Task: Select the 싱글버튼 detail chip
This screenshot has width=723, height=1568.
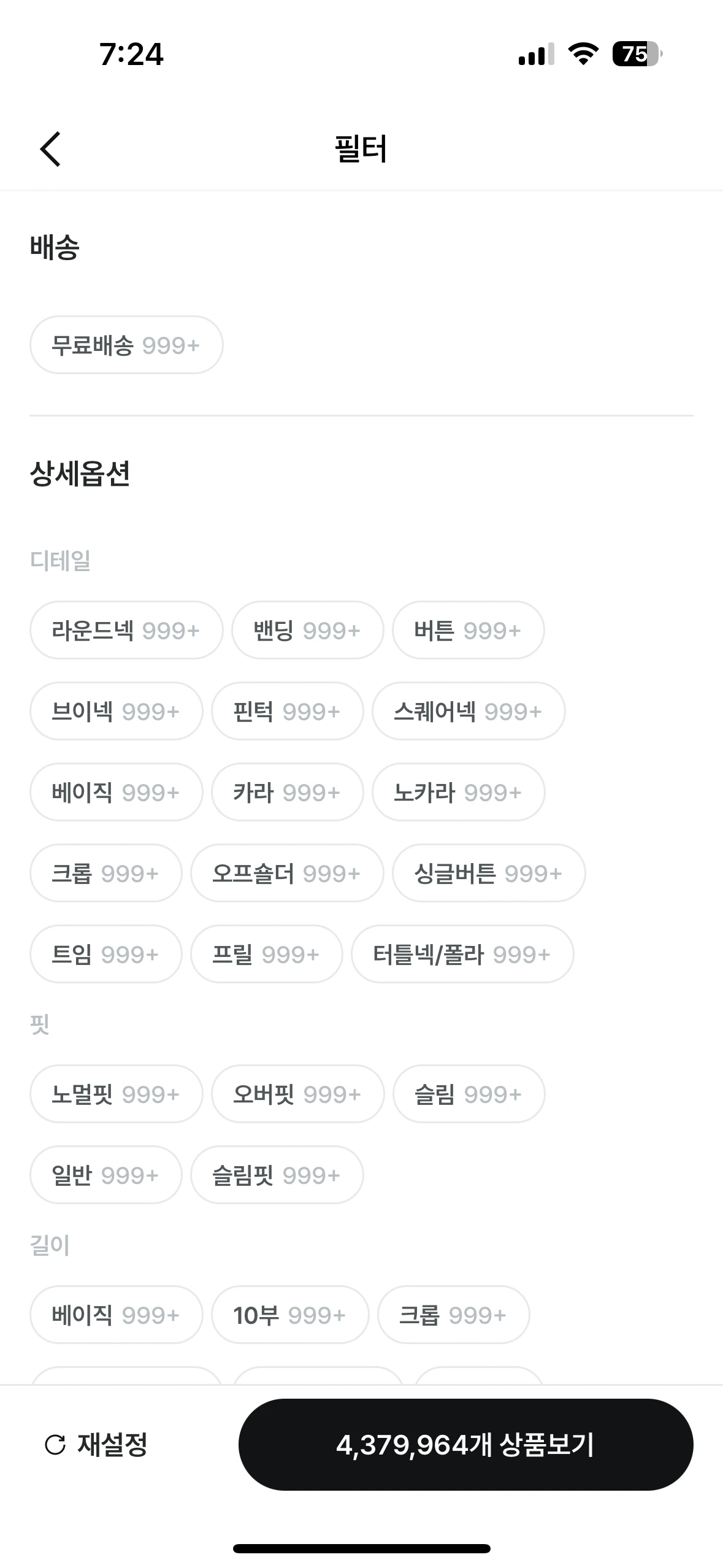Action: [x=489, y=873]
